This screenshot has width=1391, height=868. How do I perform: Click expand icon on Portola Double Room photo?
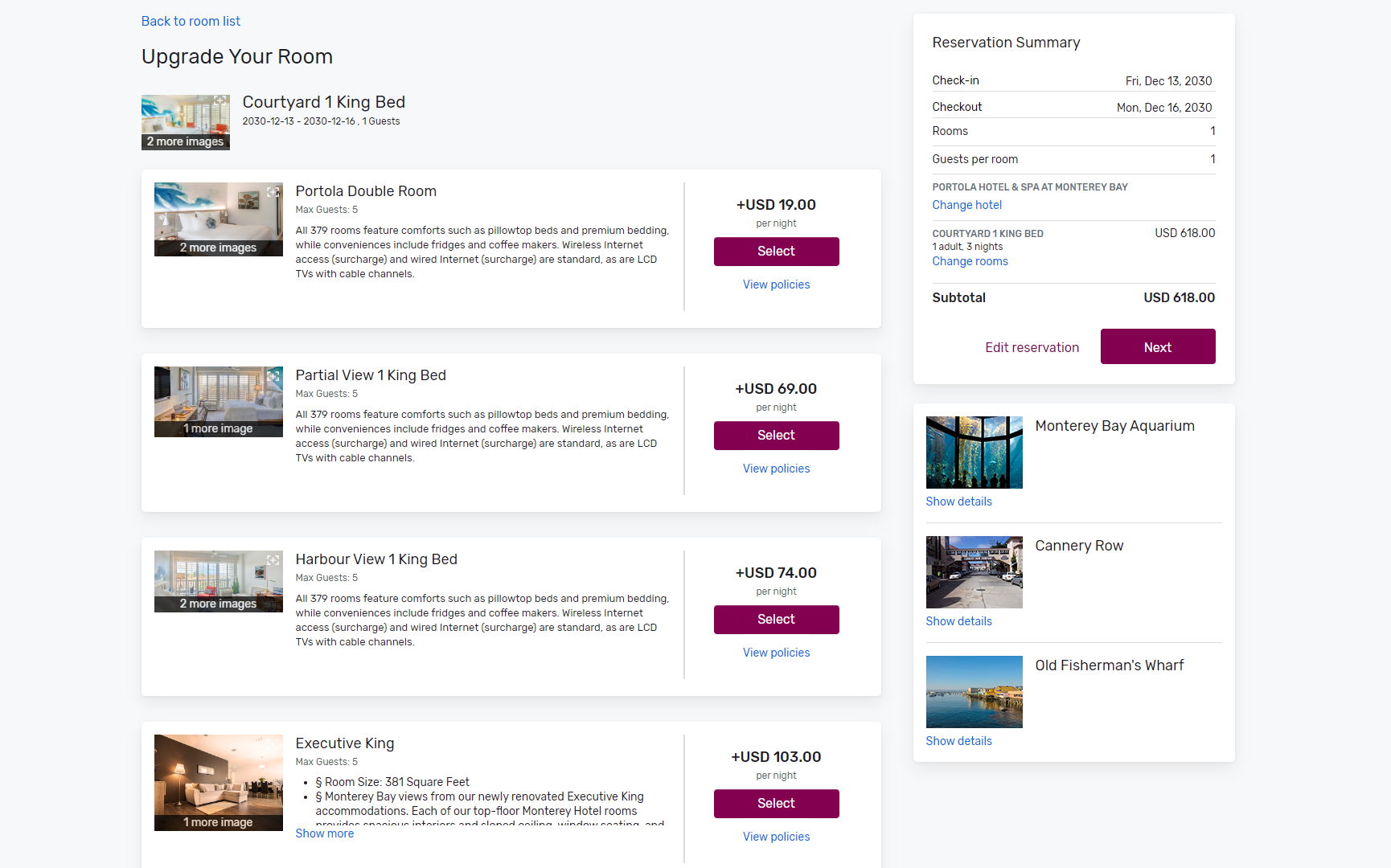[x=273, y=192]
